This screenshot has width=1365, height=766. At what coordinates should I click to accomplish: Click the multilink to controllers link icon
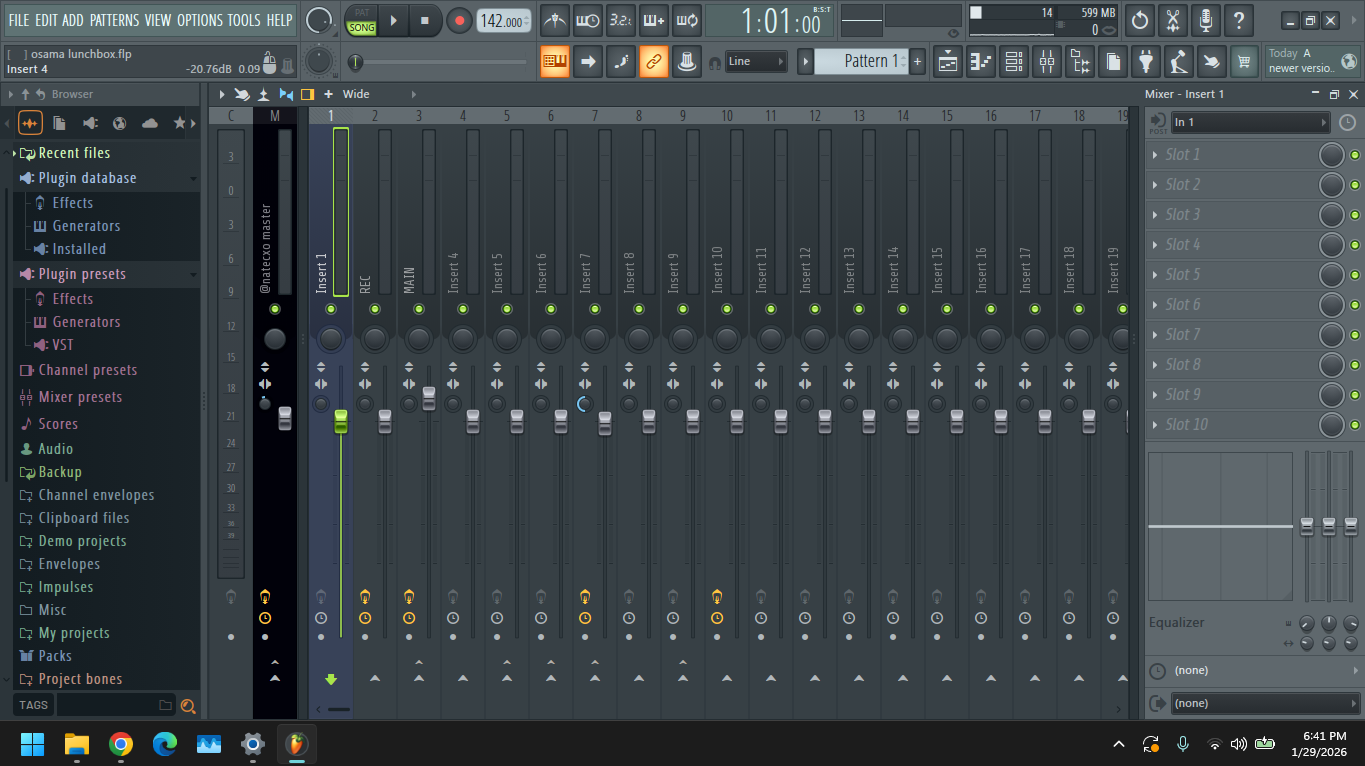point(654,62)
